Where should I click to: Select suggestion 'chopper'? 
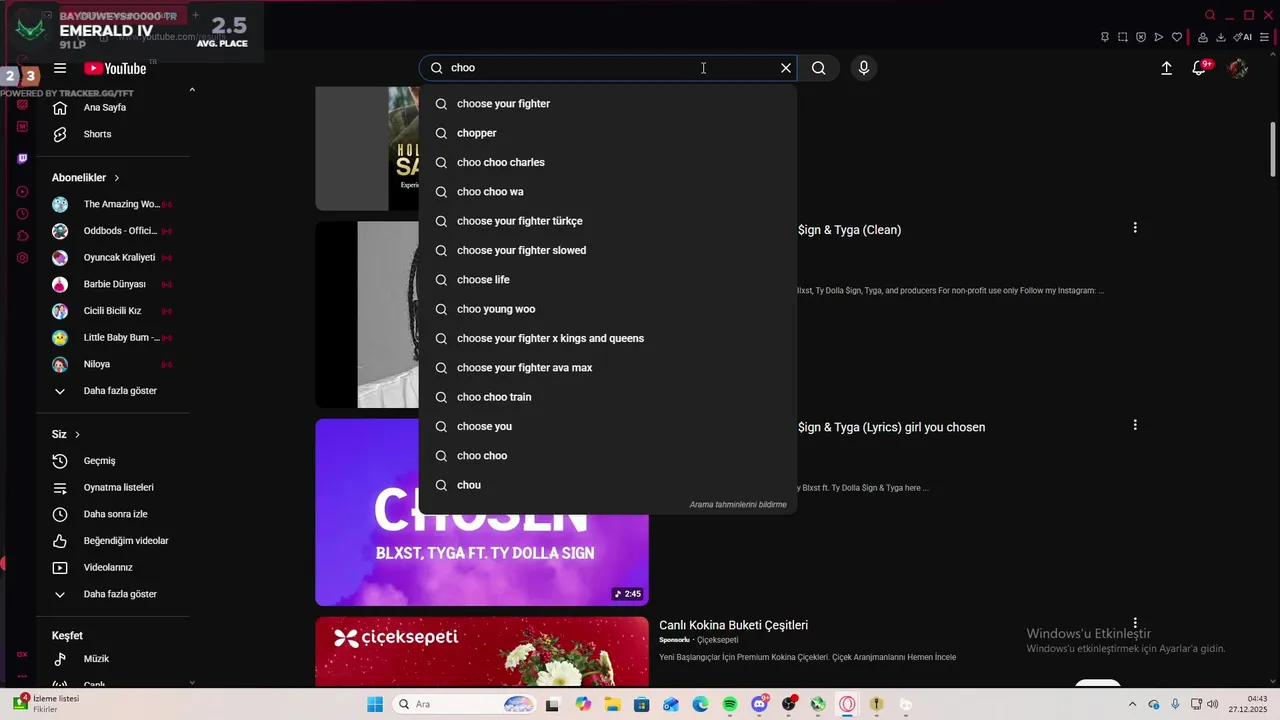tap(608, 133)
